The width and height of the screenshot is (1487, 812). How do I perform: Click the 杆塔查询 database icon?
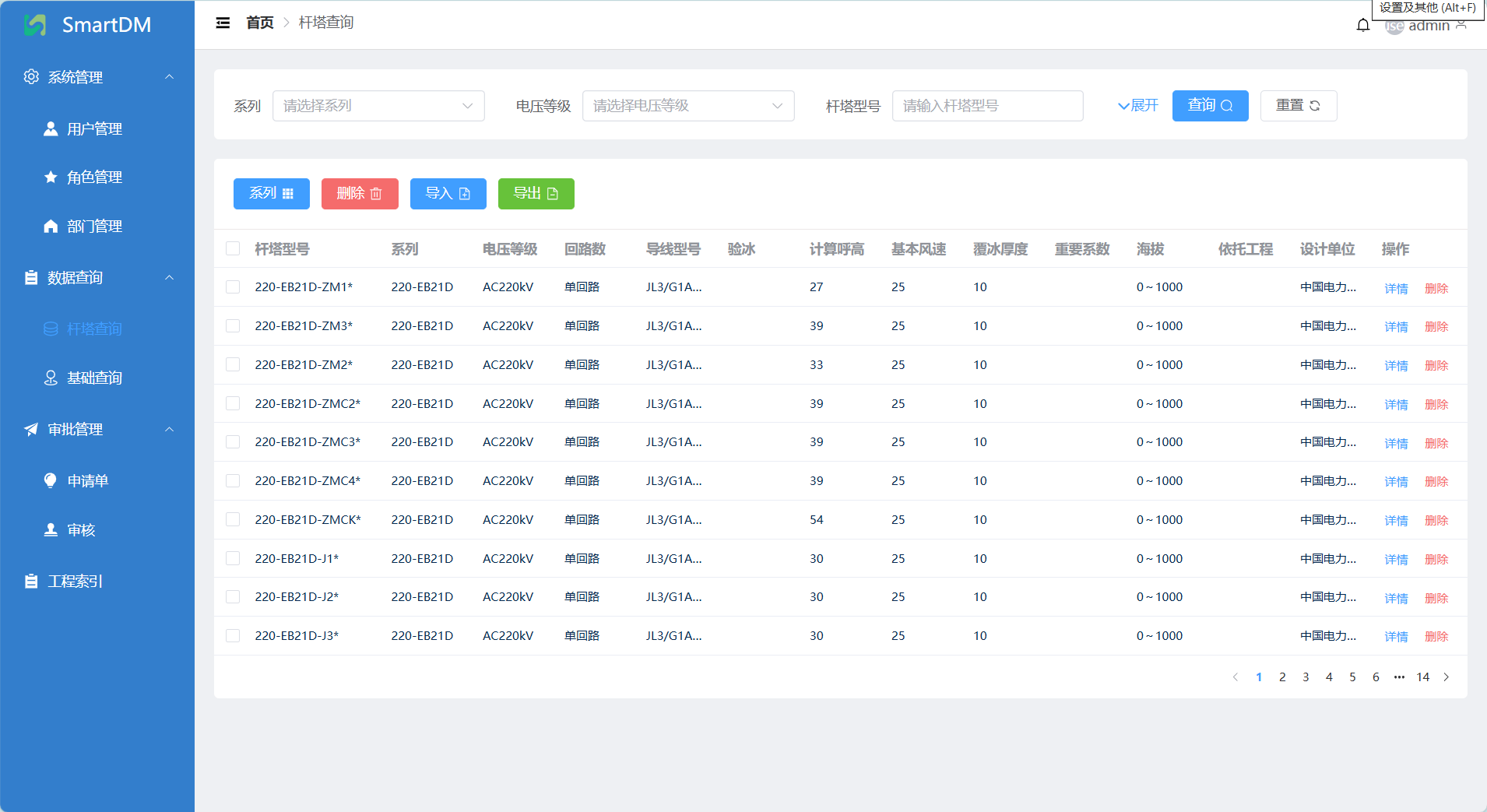pos(51,329)
